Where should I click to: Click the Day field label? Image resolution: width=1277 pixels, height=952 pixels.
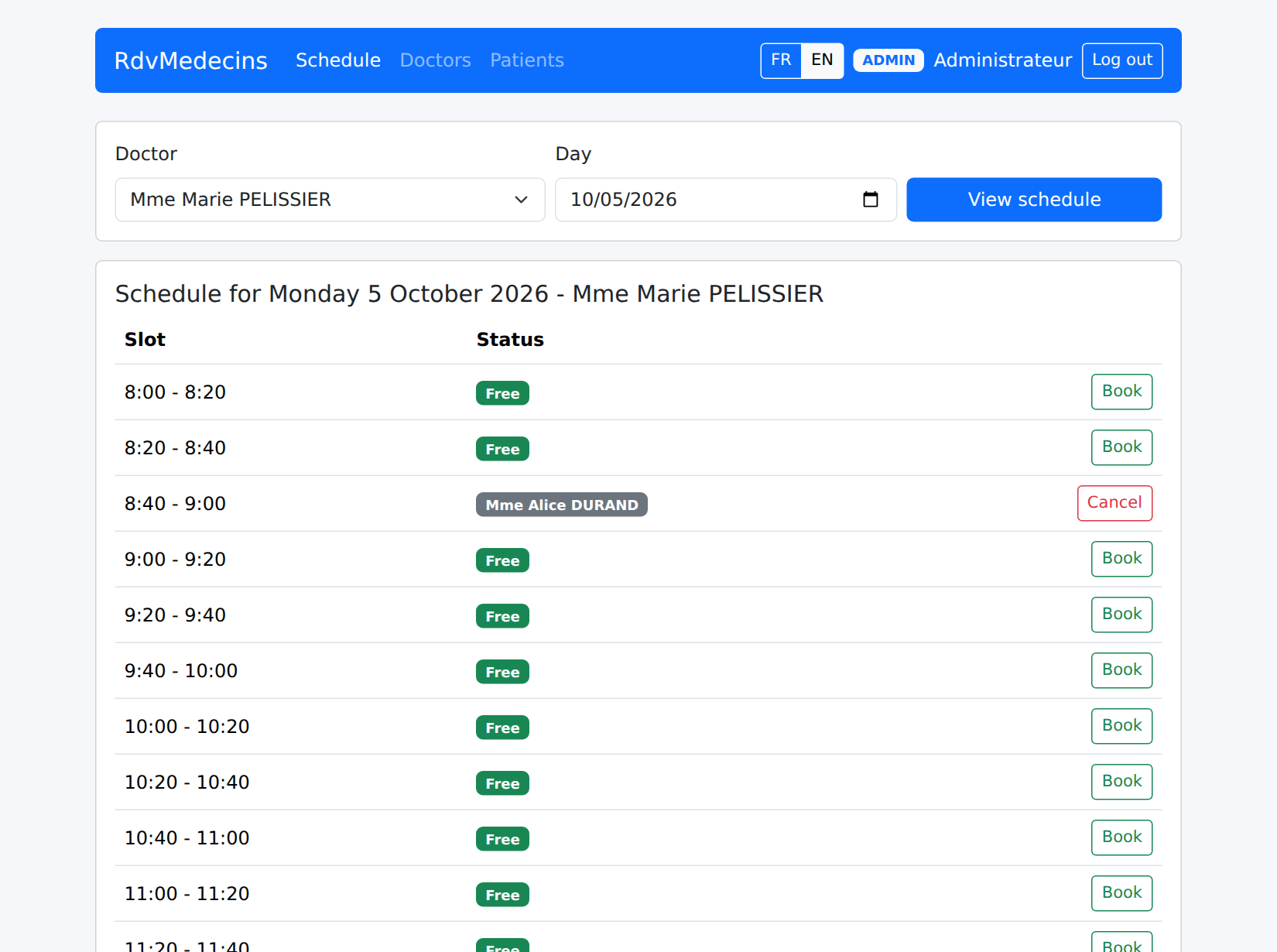573,154
